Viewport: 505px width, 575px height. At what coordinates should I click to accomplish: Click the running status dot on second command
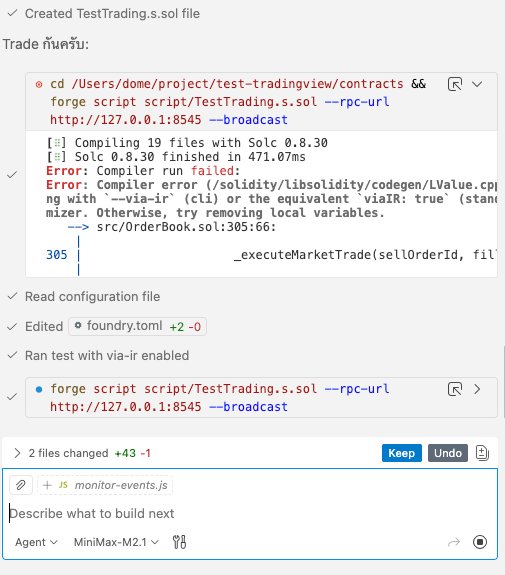click(39, 389)
